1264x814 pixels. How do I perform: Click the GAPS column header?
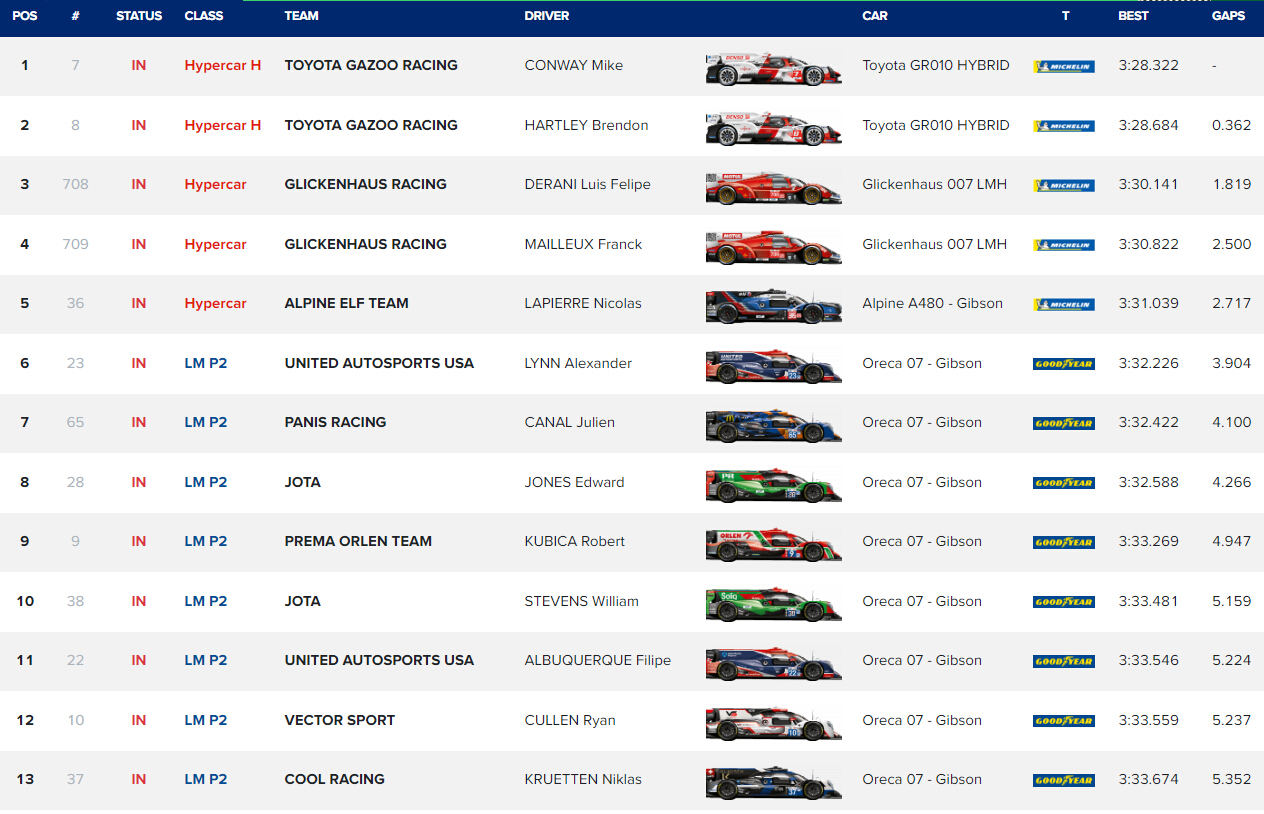click(x=1228, y=16)
